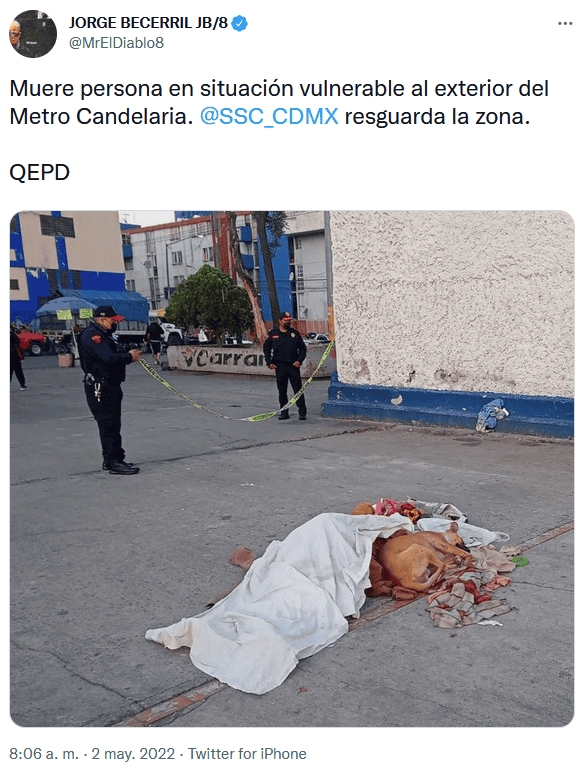Click the JORGE BECERRIL JB/8 display name
Image resolution: width=584 pixels, height=764 pixels.
(148, 23)
